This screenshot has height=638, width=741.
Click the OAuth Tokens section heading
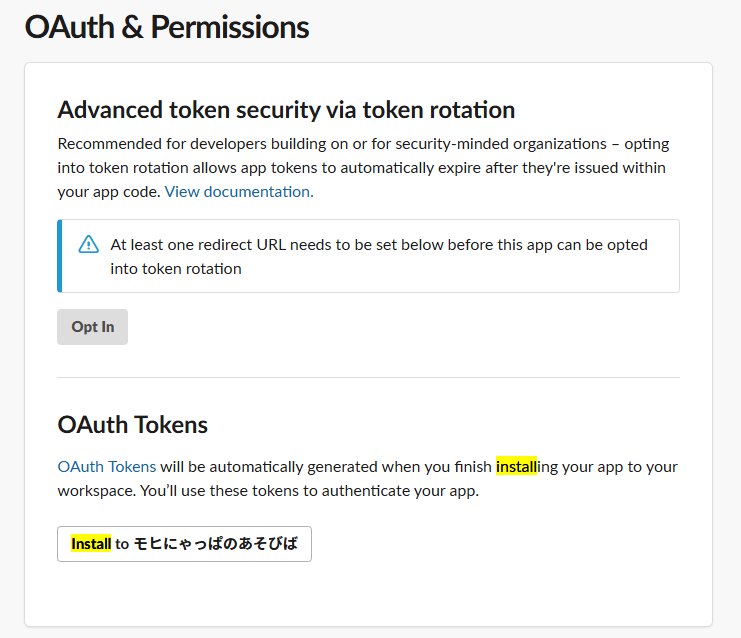coord(133,424)
